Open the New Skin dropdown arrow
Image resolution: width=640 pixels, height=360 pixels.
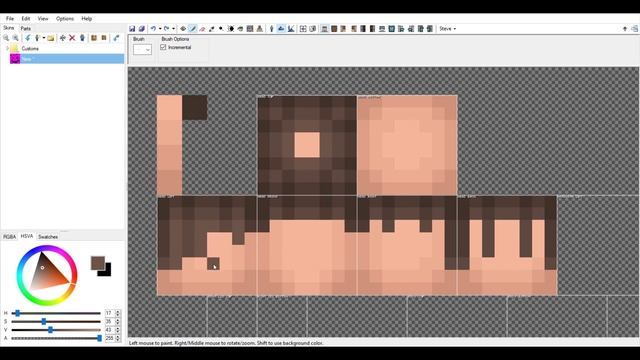44,38
